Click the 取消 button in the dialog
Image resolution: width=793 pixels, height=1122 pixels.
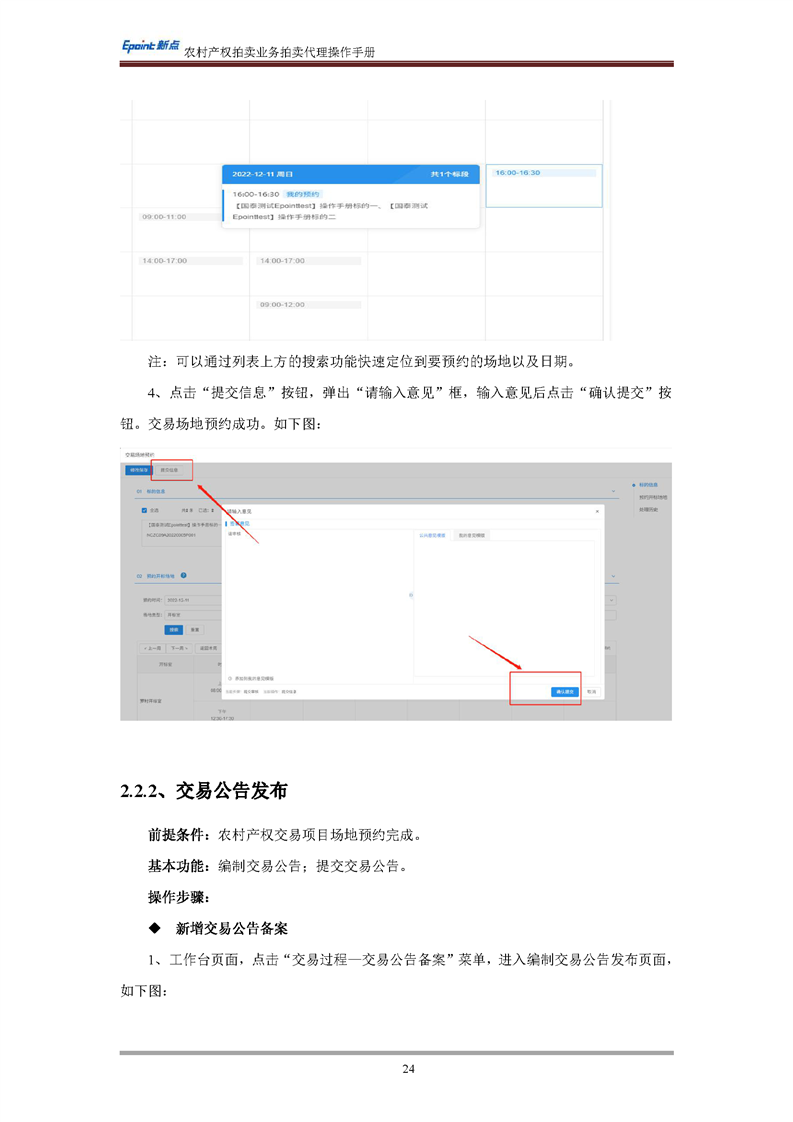pos(592,691)
